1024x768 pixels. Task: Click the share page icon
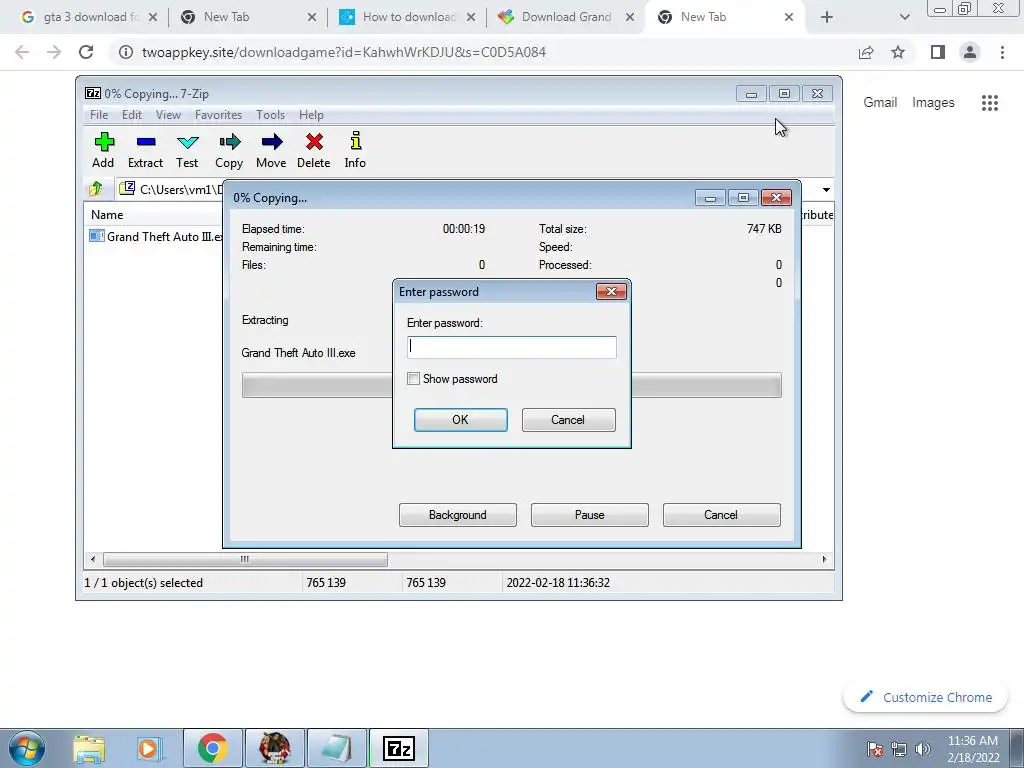[x=866, y=52]
